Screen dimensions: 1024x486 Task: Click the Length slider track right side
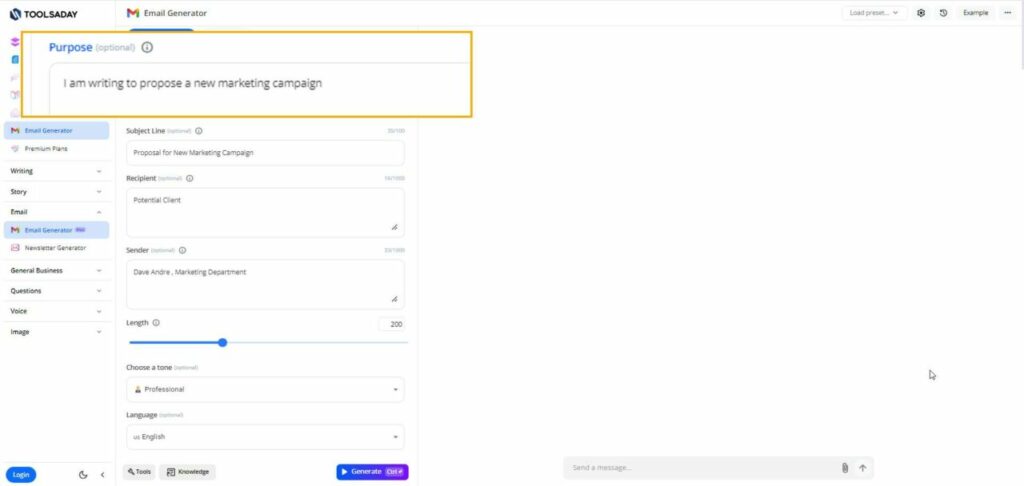pos(317,342)
